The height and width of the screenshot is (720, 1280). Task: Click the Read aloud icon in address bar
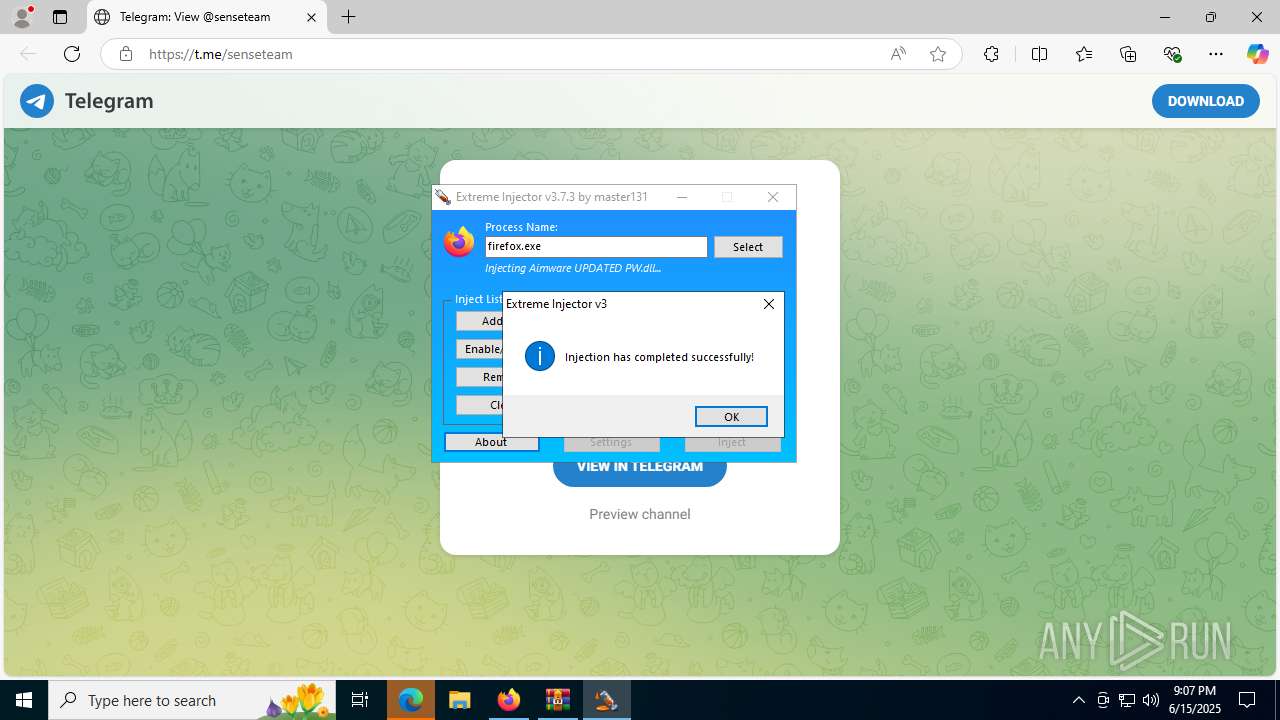(898, 54)
